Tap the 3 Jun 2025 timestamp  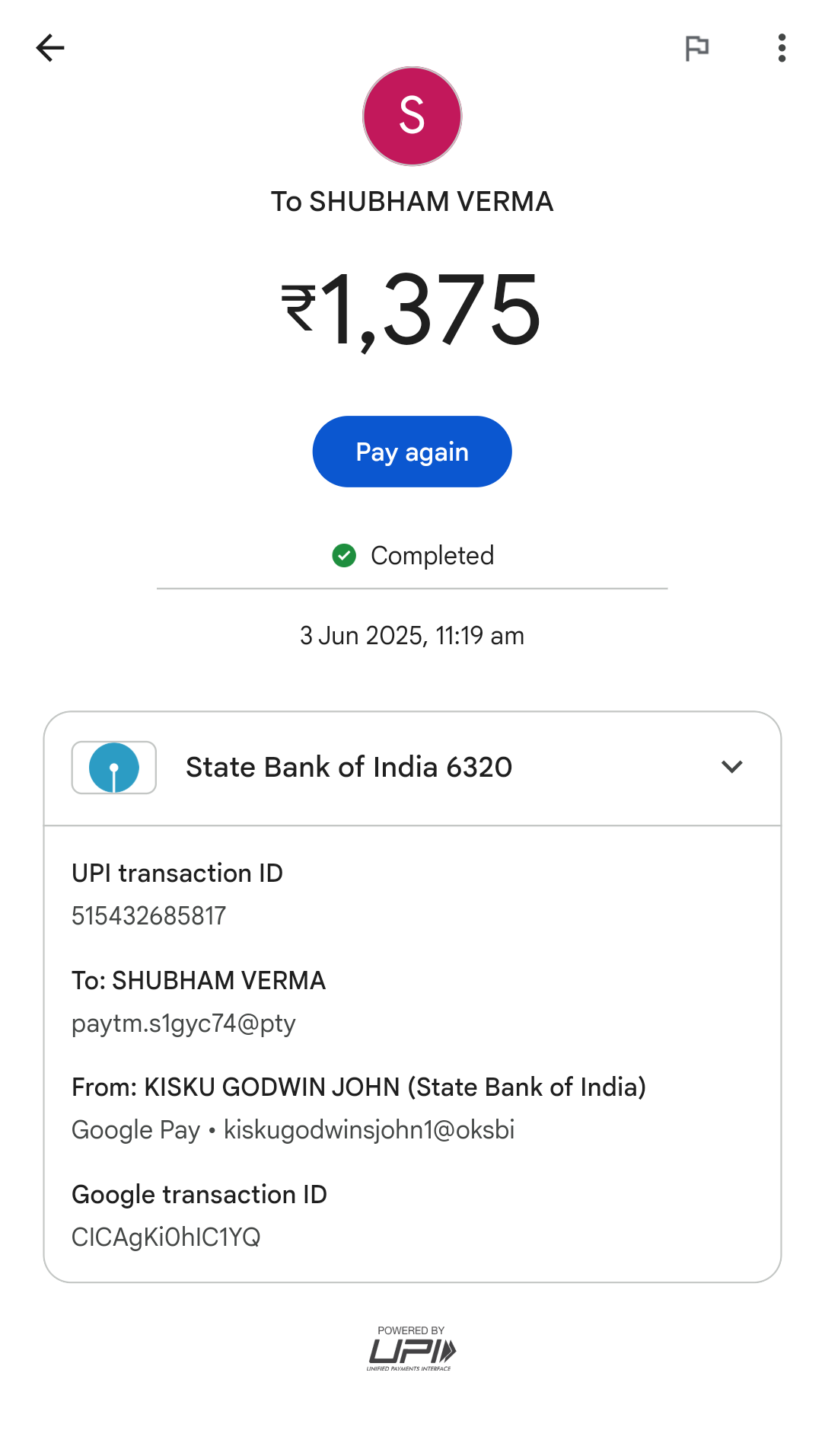(412, 636)
